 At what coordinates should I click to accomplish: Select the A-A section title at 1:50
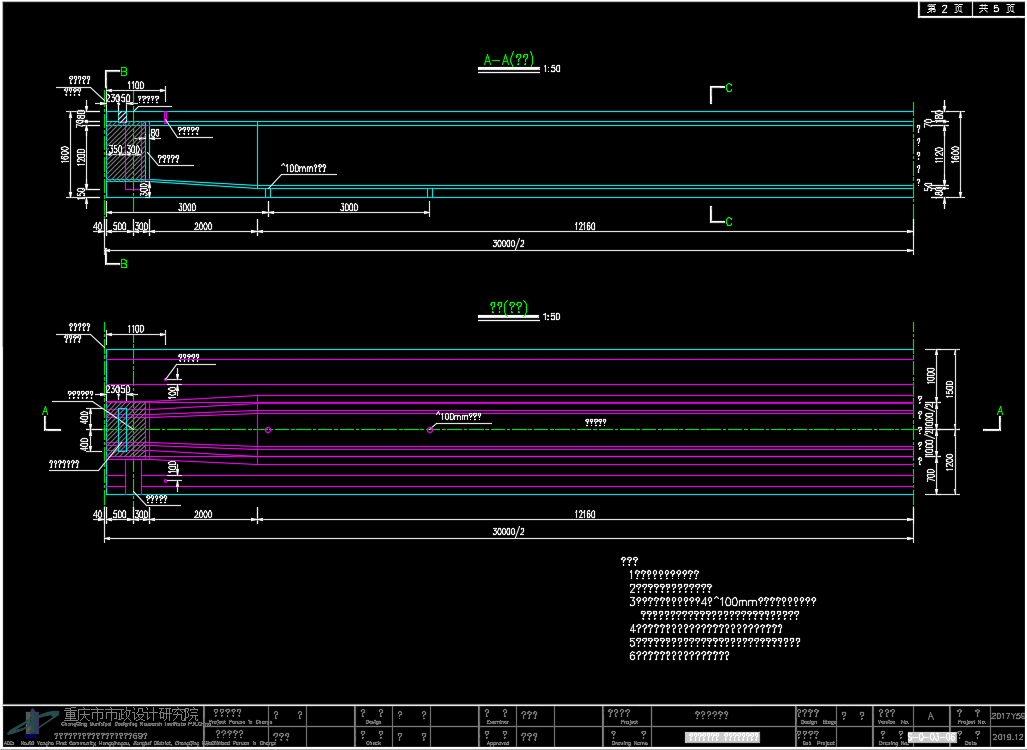(508, 62)
